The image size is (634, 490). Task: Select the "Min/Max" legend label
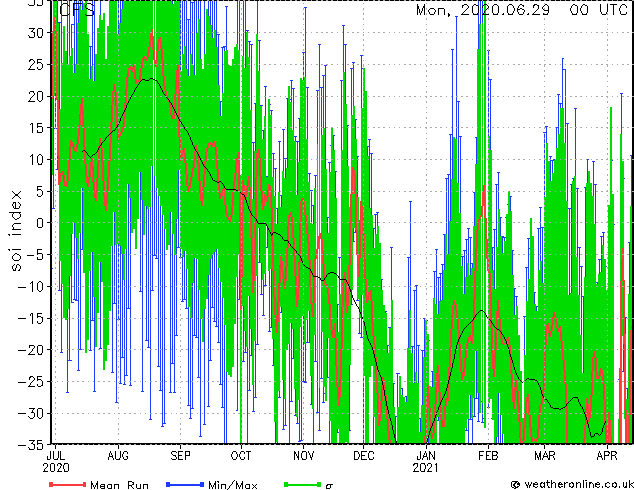(x=232, y=485)
